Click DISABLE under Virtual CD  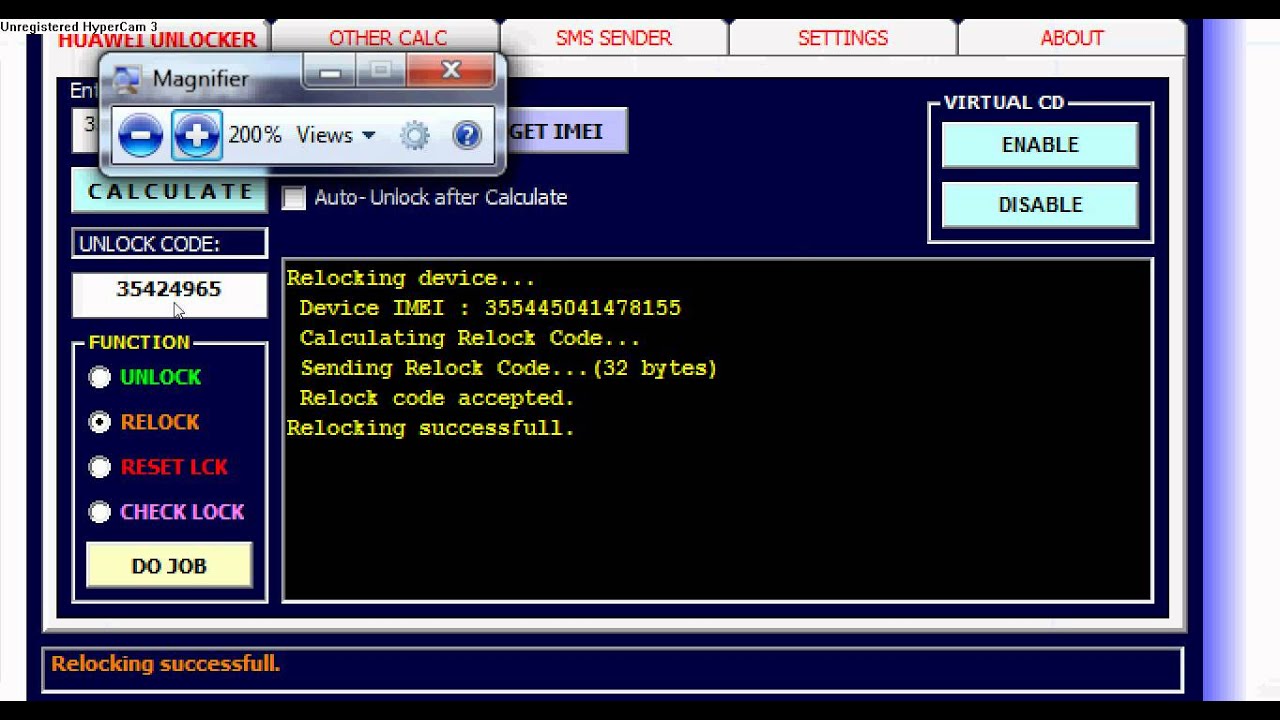coord(1040,205)
